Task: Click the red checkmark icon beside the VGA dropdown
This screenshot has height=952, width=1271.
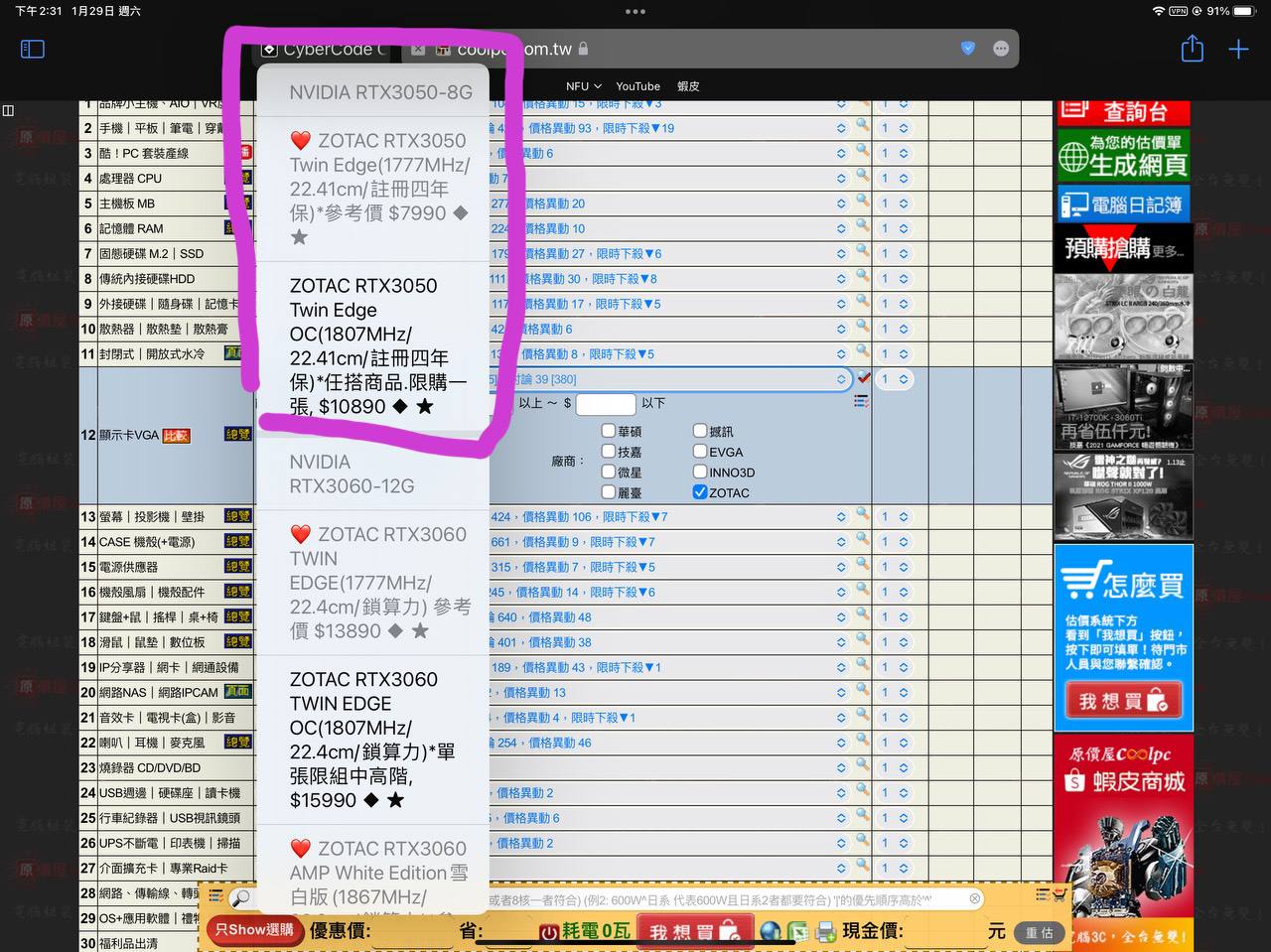Action: click(864, 378)
